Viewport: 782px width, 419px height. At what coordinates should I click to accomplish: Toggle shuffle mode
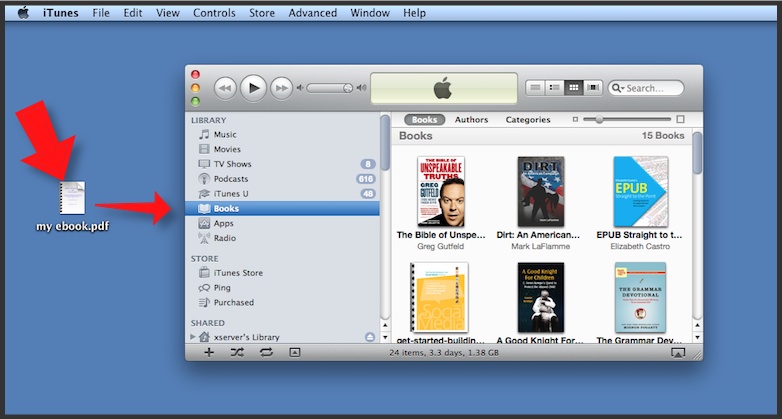pos(237,353)
